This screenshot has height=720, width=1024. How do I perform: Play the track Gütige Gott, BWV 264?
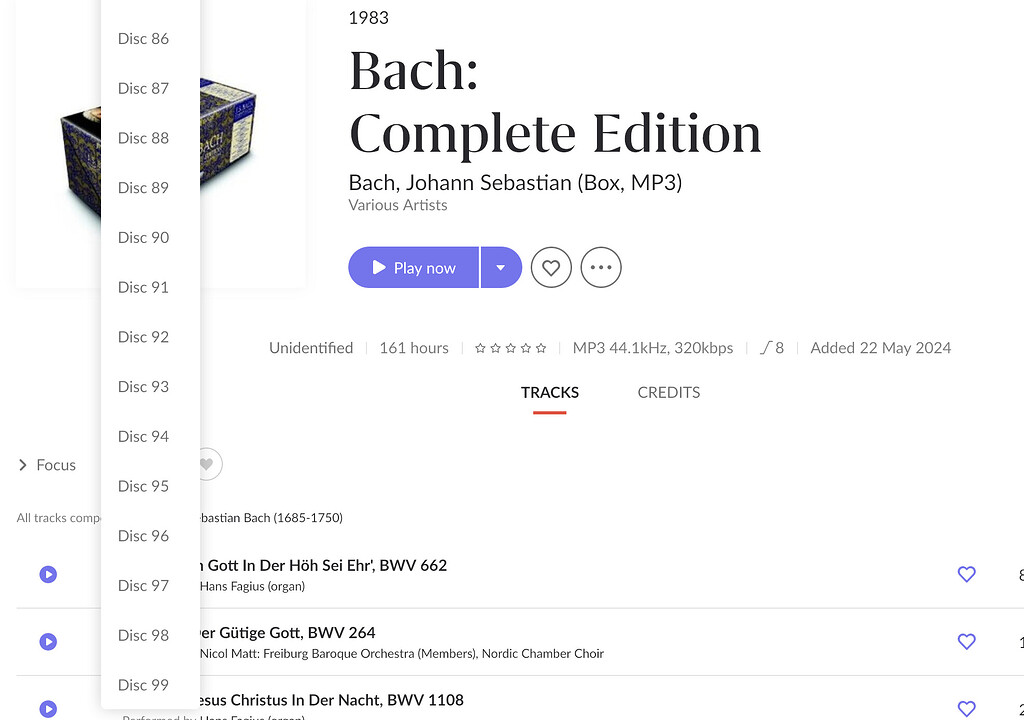pyautogui.click(x=48, y=641)
